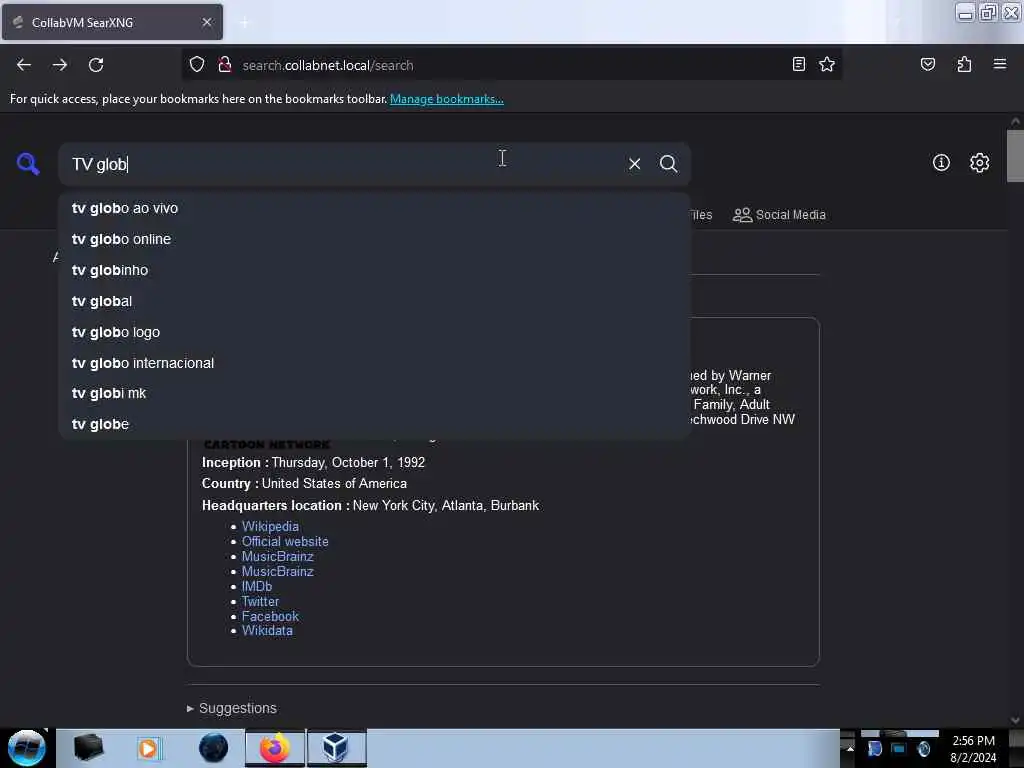Show hidden system tray icons

click(850, 749)
